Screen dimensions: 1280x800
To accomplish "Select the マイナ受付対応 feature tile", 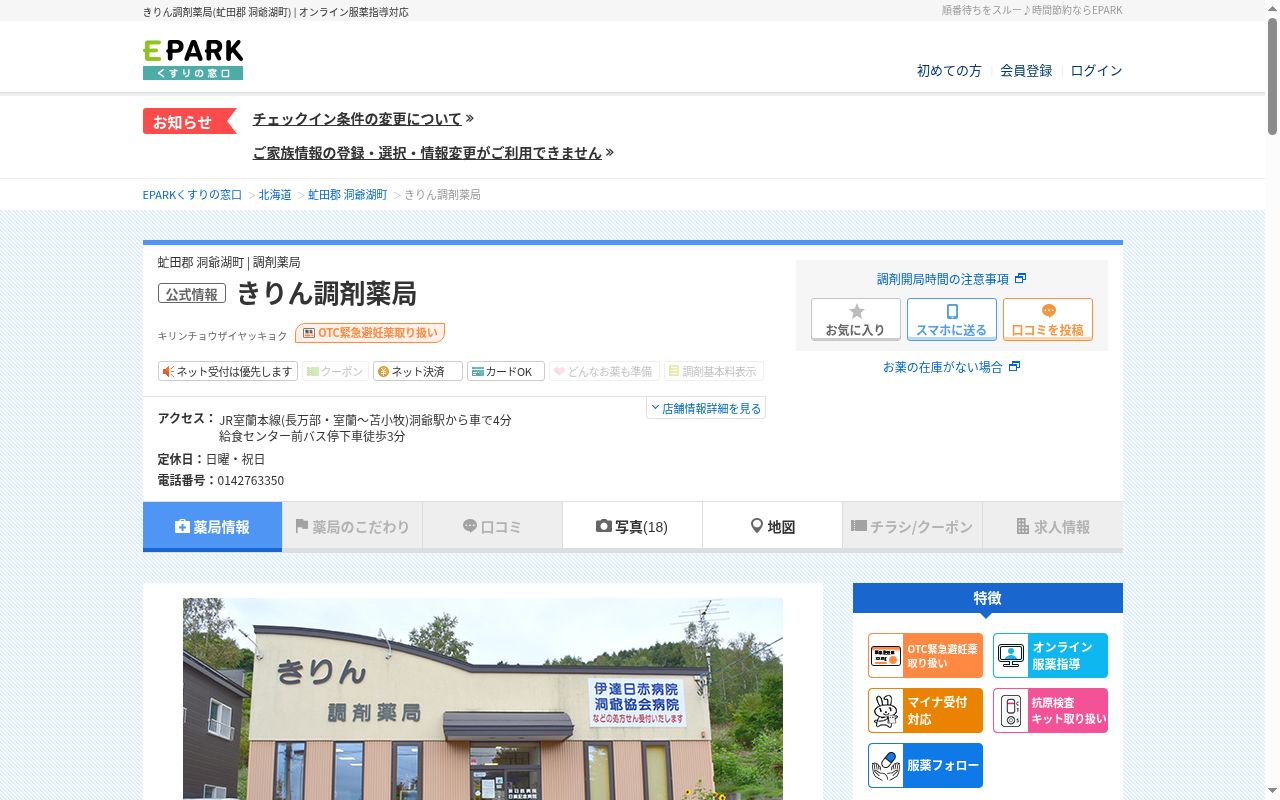I will click(925, 711).
